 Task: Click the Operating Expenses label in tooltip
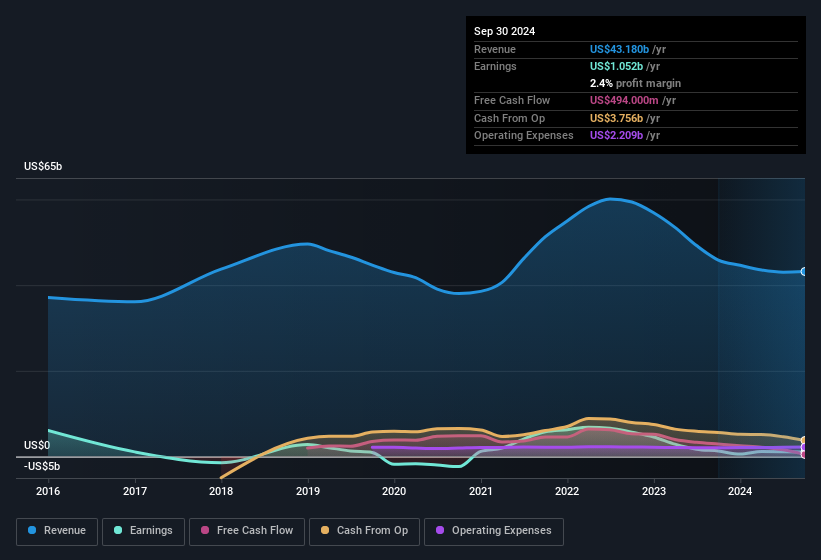click(524, 136)
